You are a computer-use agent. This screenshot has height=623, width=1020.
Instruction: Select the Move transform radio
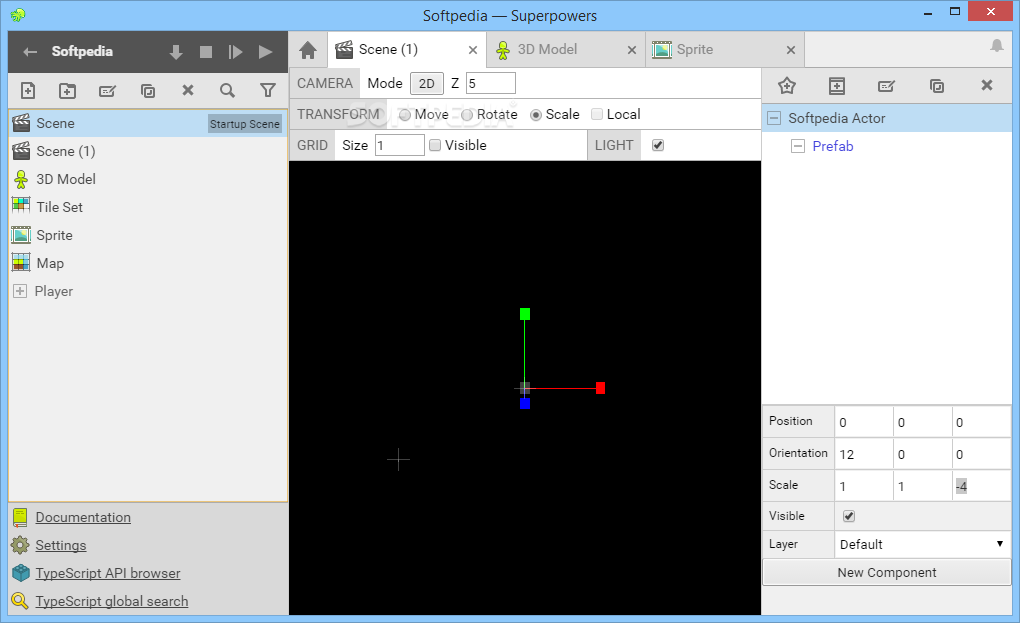[x=405, y=115]
